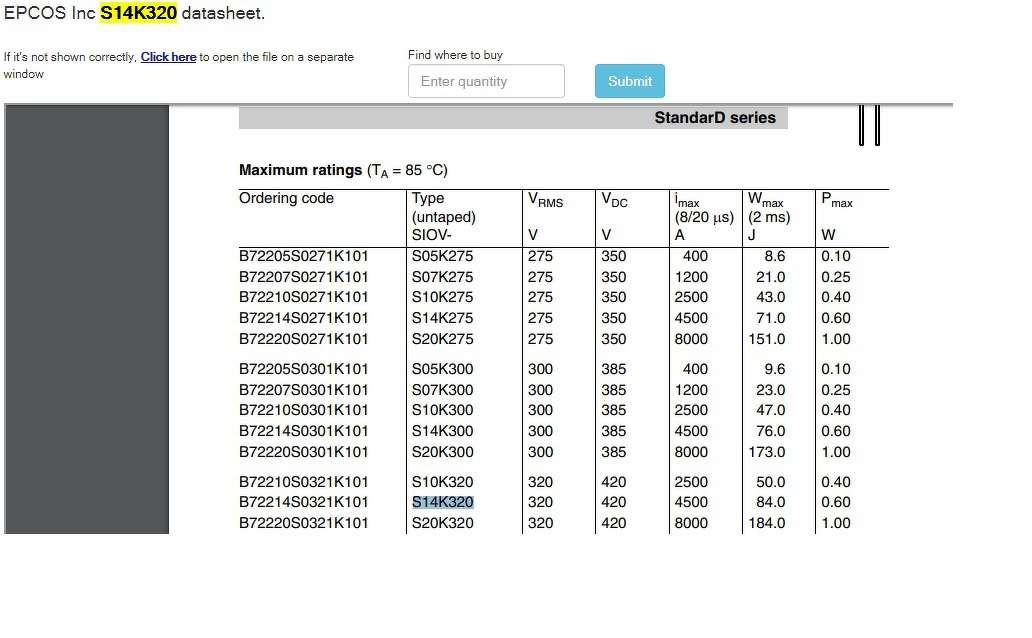Click ordering code B72205S0271K101
This screenshot has height=638, width=1032.
[303, 256]
